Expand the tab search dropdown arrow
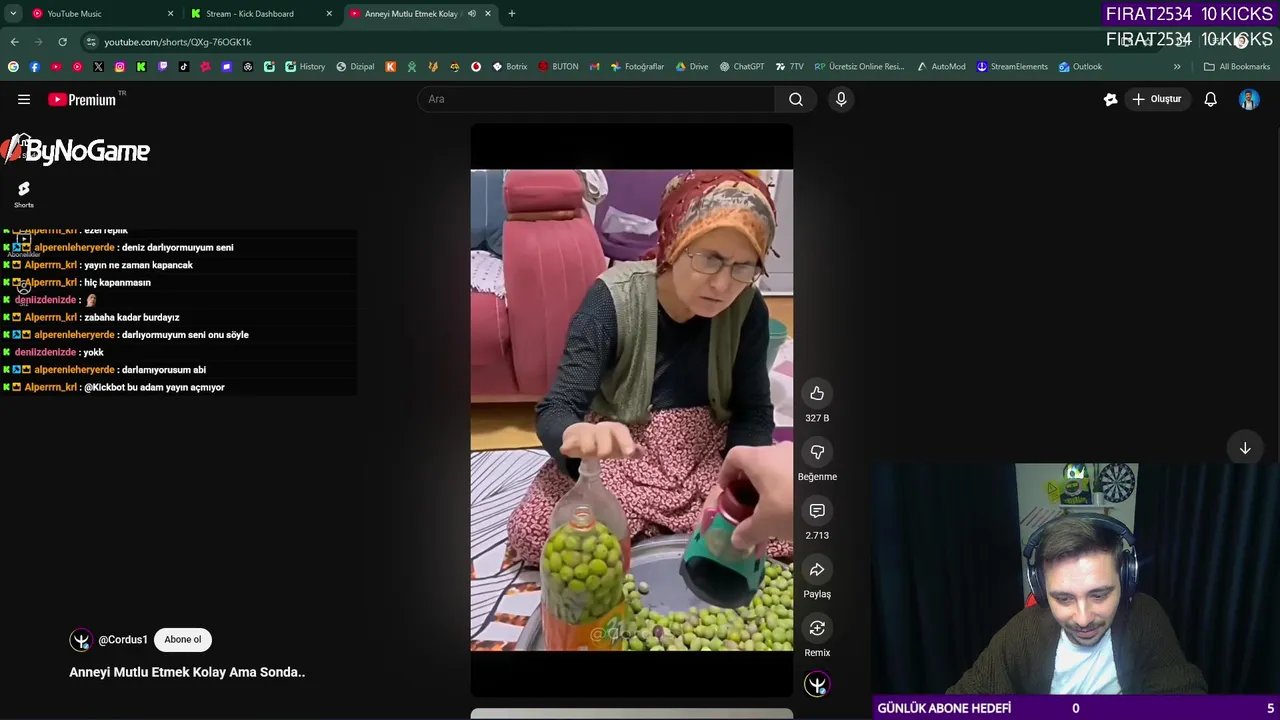 [x=13, y=14]
